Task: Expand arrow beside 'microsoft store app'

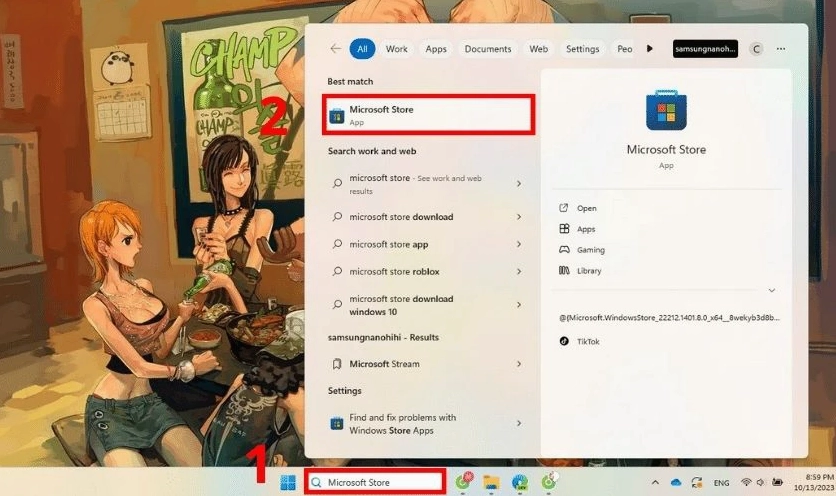Action: click(x=519, y=244)
